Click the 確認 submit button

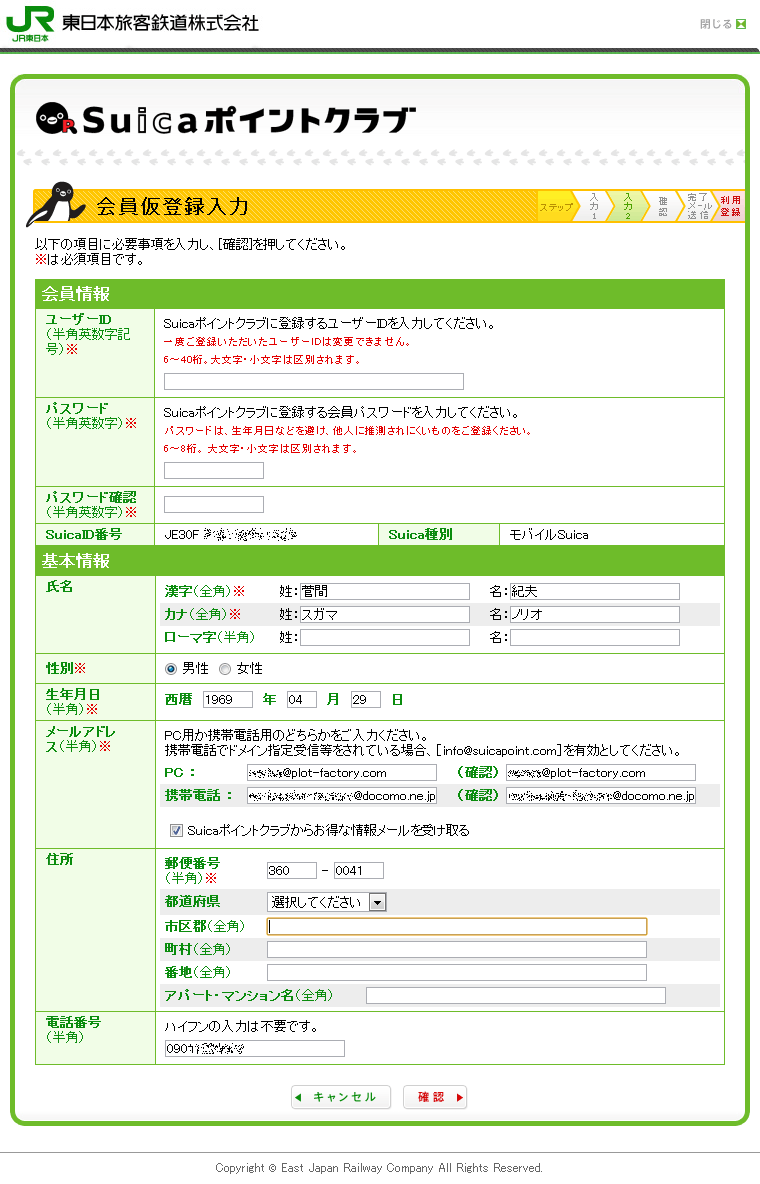435,1097
